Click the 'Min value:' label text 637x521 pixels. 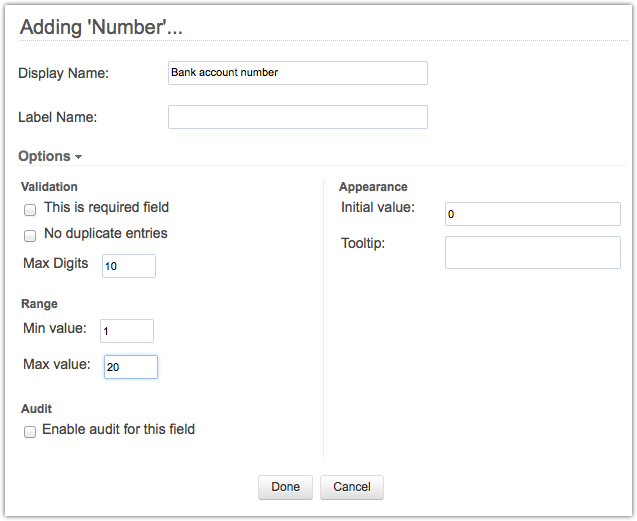55,328
